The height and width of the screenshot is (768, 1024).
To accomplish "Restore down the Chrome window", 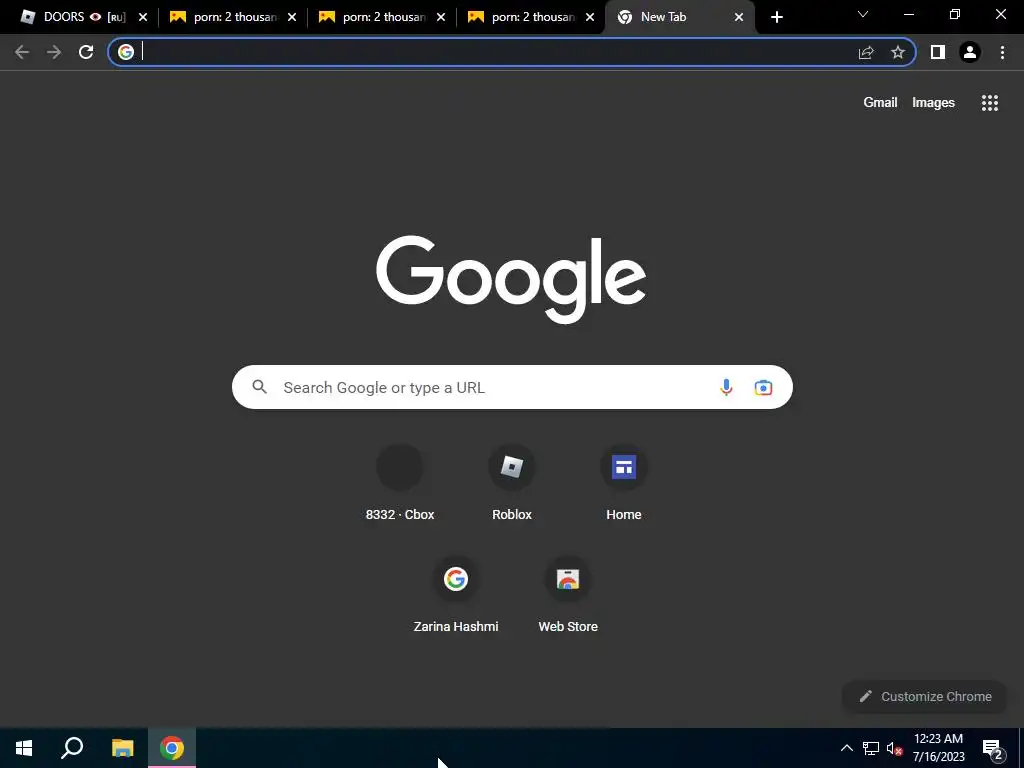I will pos(955,14).
